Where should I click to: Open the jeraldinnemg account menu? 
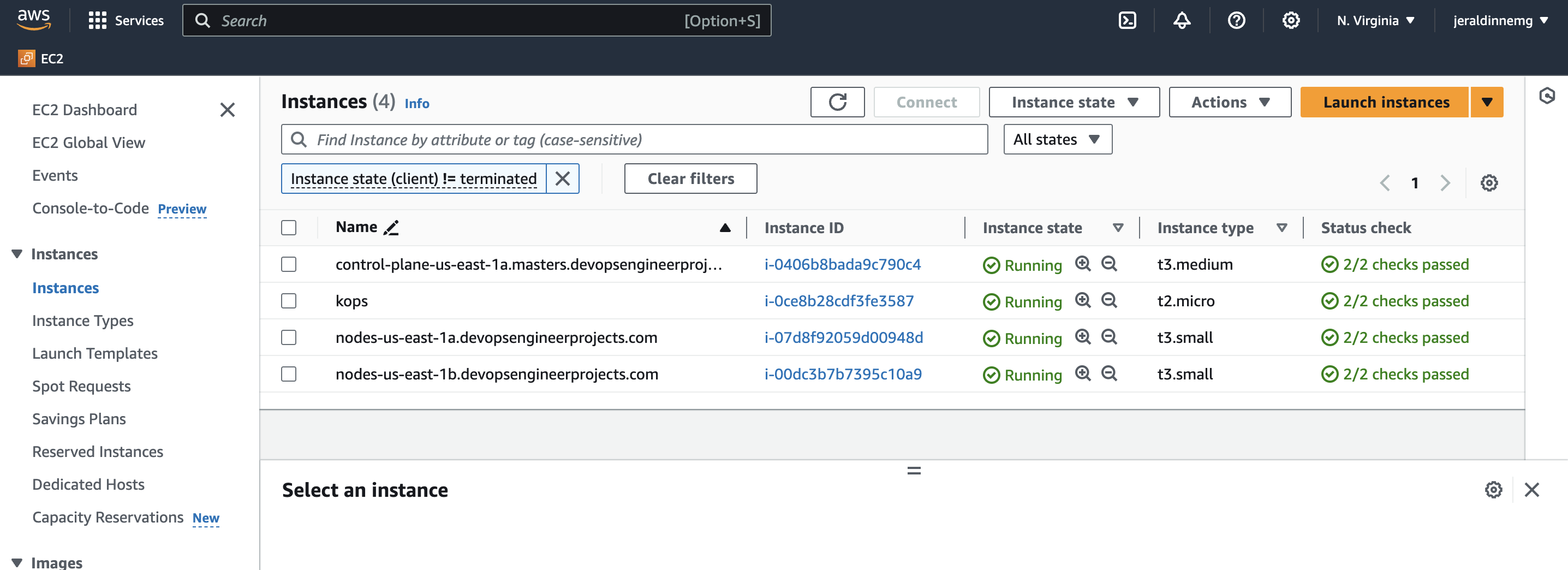(x=1500, y=21)
